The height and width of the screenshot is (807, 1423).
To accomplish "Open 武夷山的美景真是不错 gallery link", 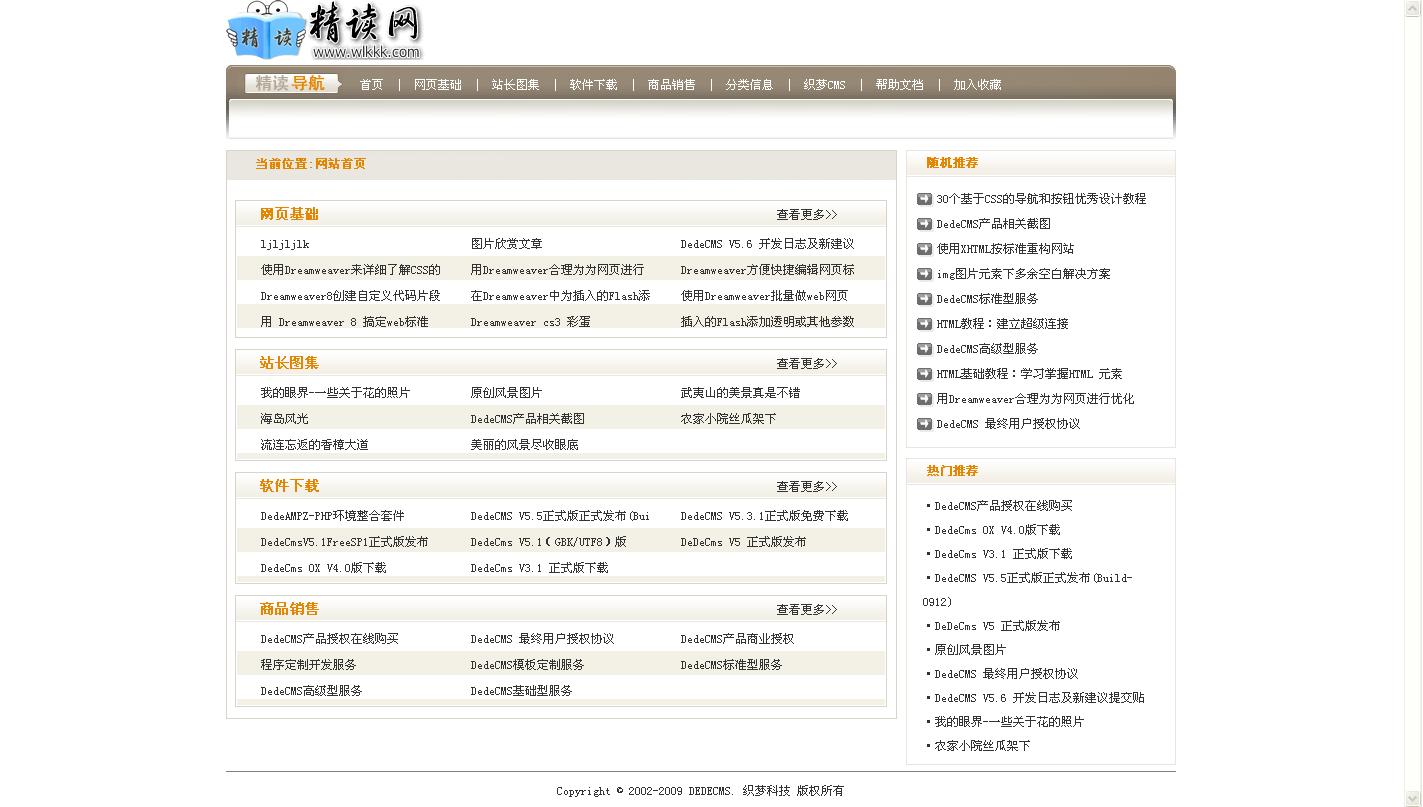I will click(740, 393).
